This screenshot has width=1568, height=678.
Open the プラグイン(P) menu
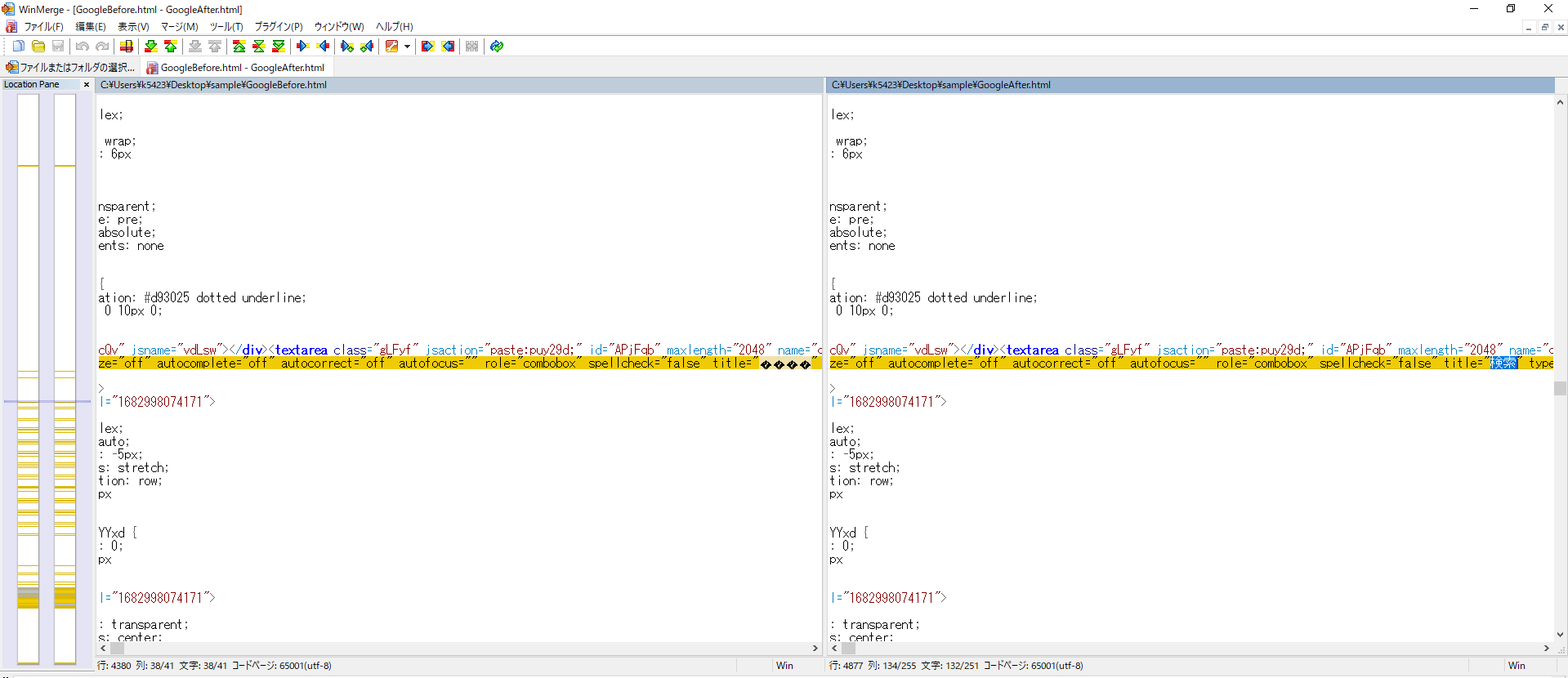tap(278, 27)
